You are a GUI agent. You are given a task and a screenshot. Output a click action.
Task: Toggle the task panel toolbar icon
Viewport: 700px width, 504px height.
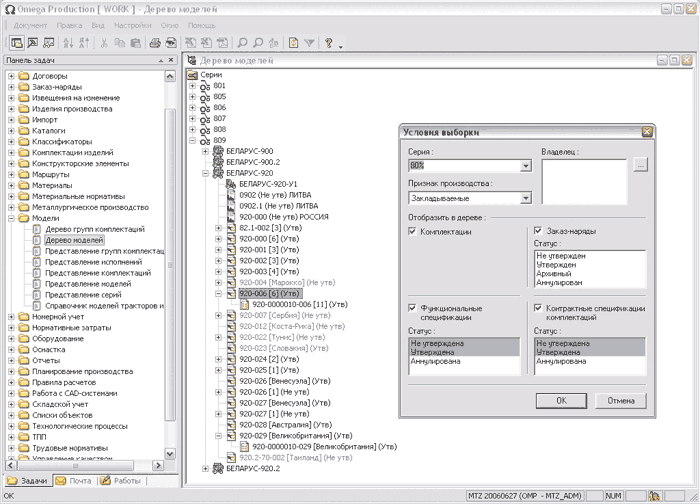pos(17,43)
